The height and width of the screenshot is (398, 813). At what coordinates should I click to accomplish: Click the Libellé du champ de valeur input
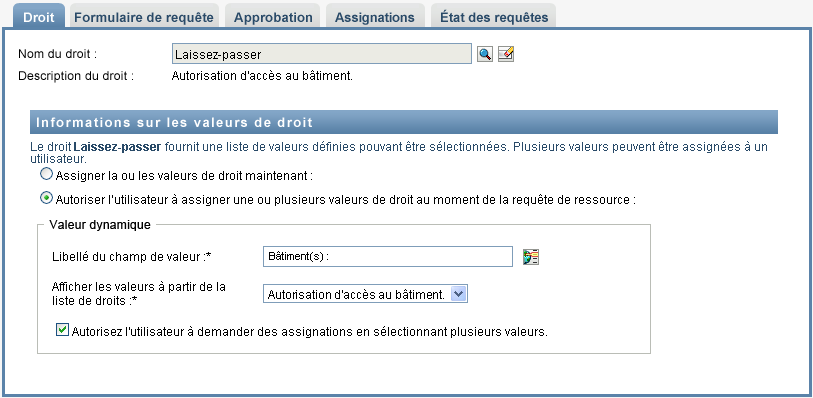point(388,257)
